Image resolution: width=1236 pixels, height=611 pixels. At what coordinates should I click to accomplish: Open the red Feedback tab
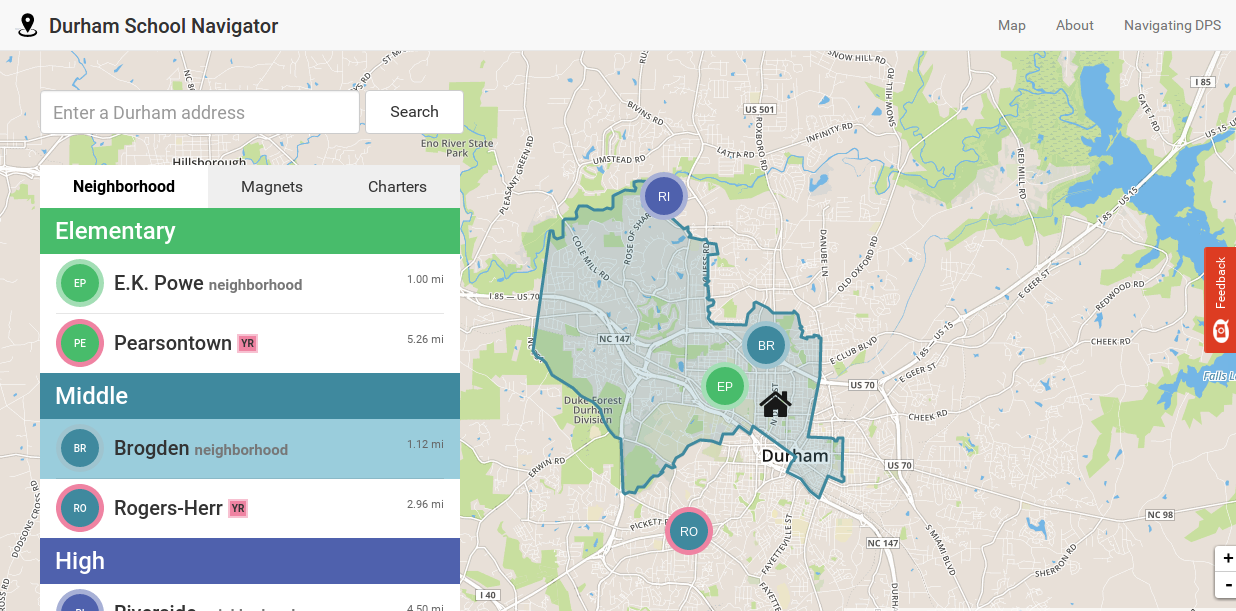1220,299
